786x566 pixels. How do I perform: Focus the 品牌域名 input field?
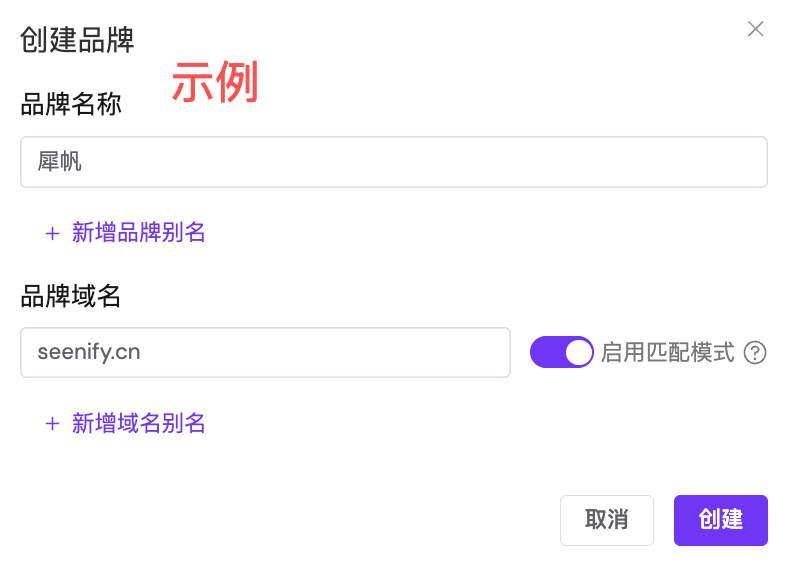[265, 352]
